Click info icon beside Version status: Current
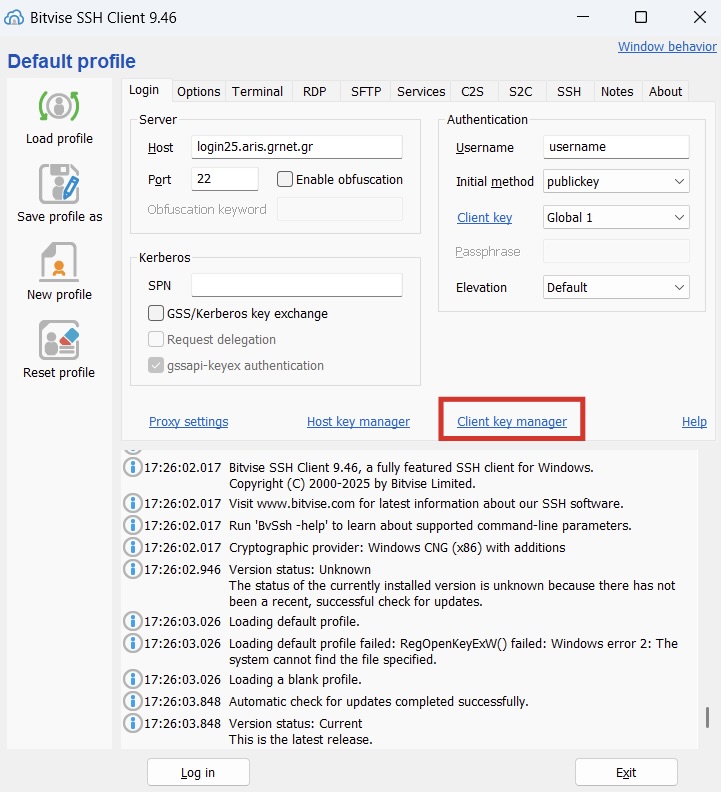The image size is (721, 792). click(x=132, y=723)
